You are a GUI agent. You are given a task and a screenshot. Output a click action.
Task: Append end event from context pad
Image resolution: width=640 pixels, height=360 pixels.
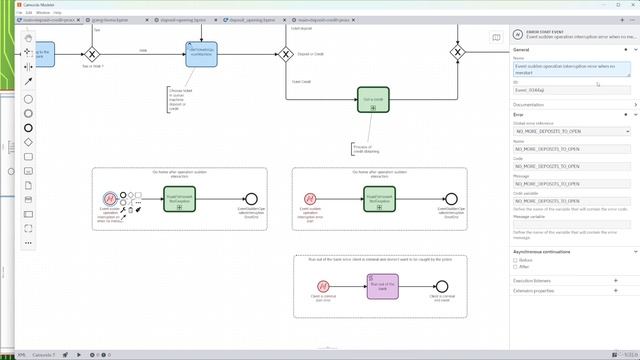coord(123,195)
